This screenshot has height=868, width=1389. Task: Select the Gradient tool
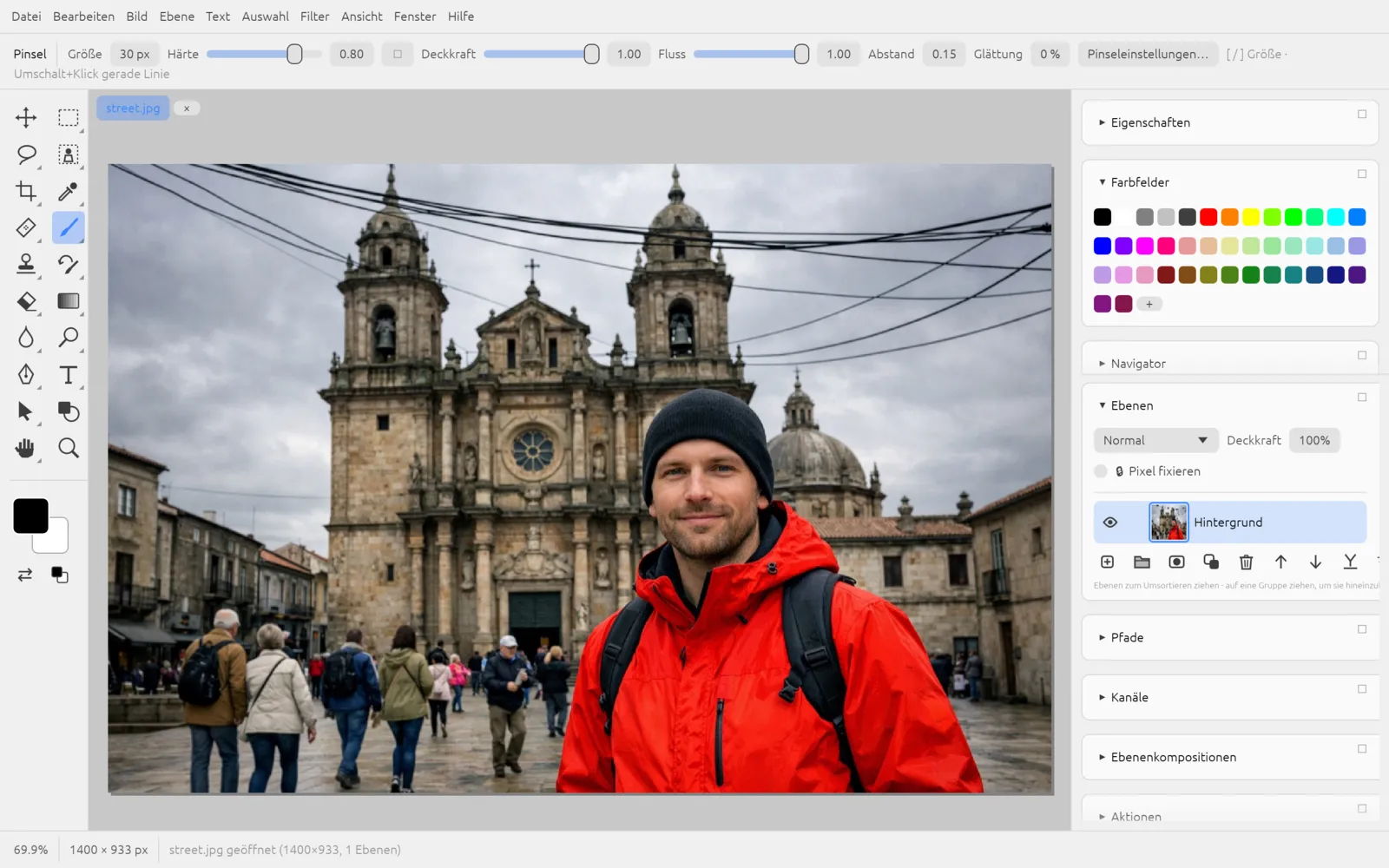pos(69,301)
